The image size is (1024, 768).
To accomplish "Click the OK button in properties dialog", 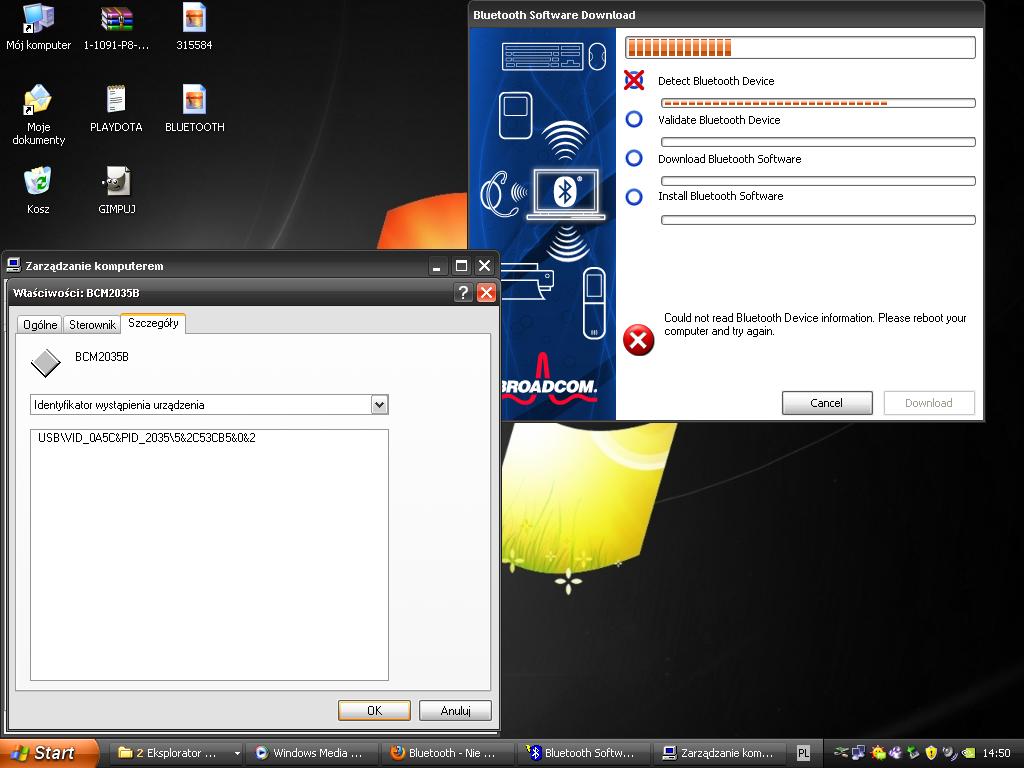I will 374,711.
